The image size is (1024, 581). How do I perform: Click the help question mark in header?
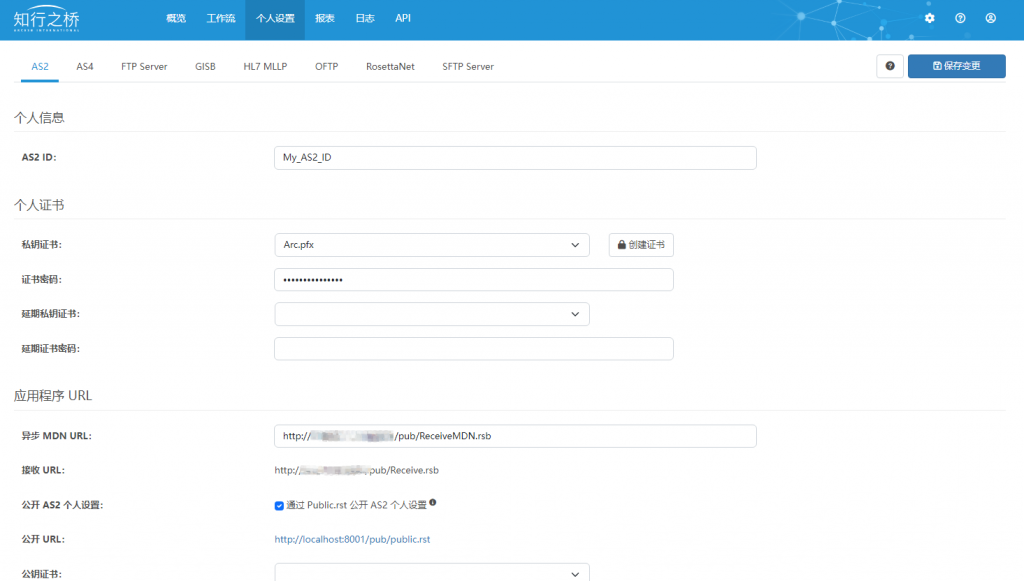tap(960, 18)
